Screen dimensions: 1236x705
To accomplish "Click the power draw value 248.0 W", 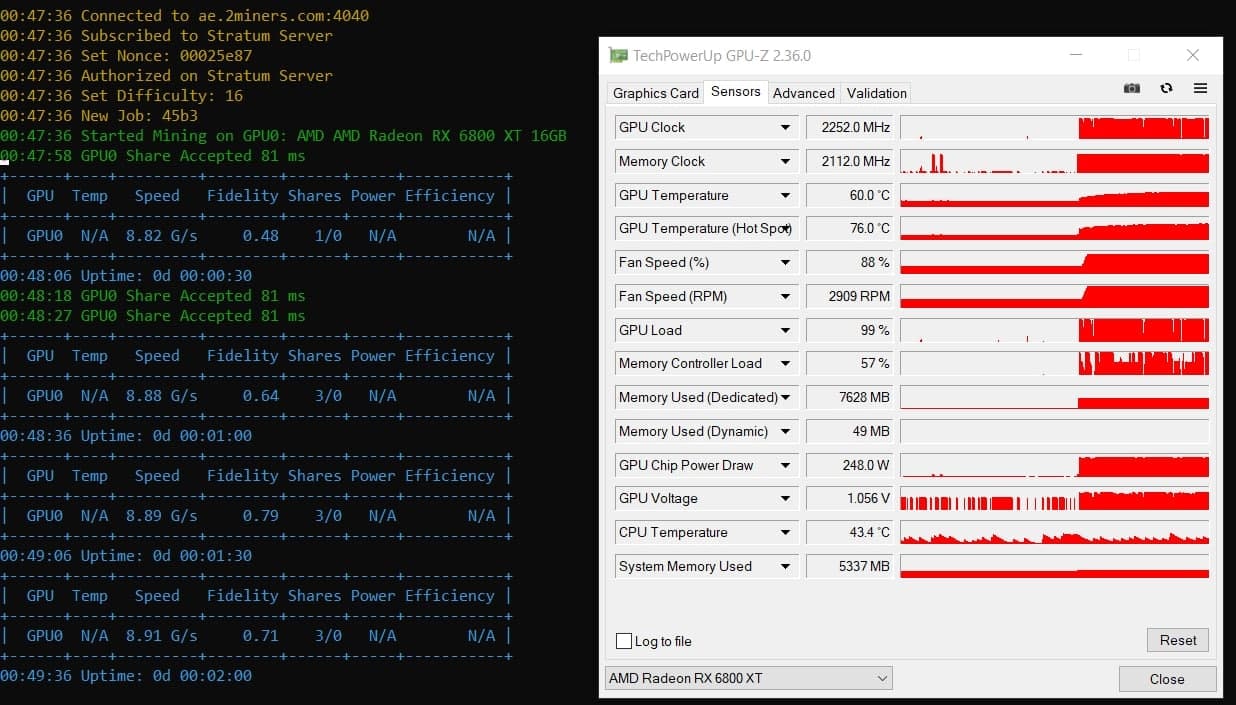I will 849,465.
